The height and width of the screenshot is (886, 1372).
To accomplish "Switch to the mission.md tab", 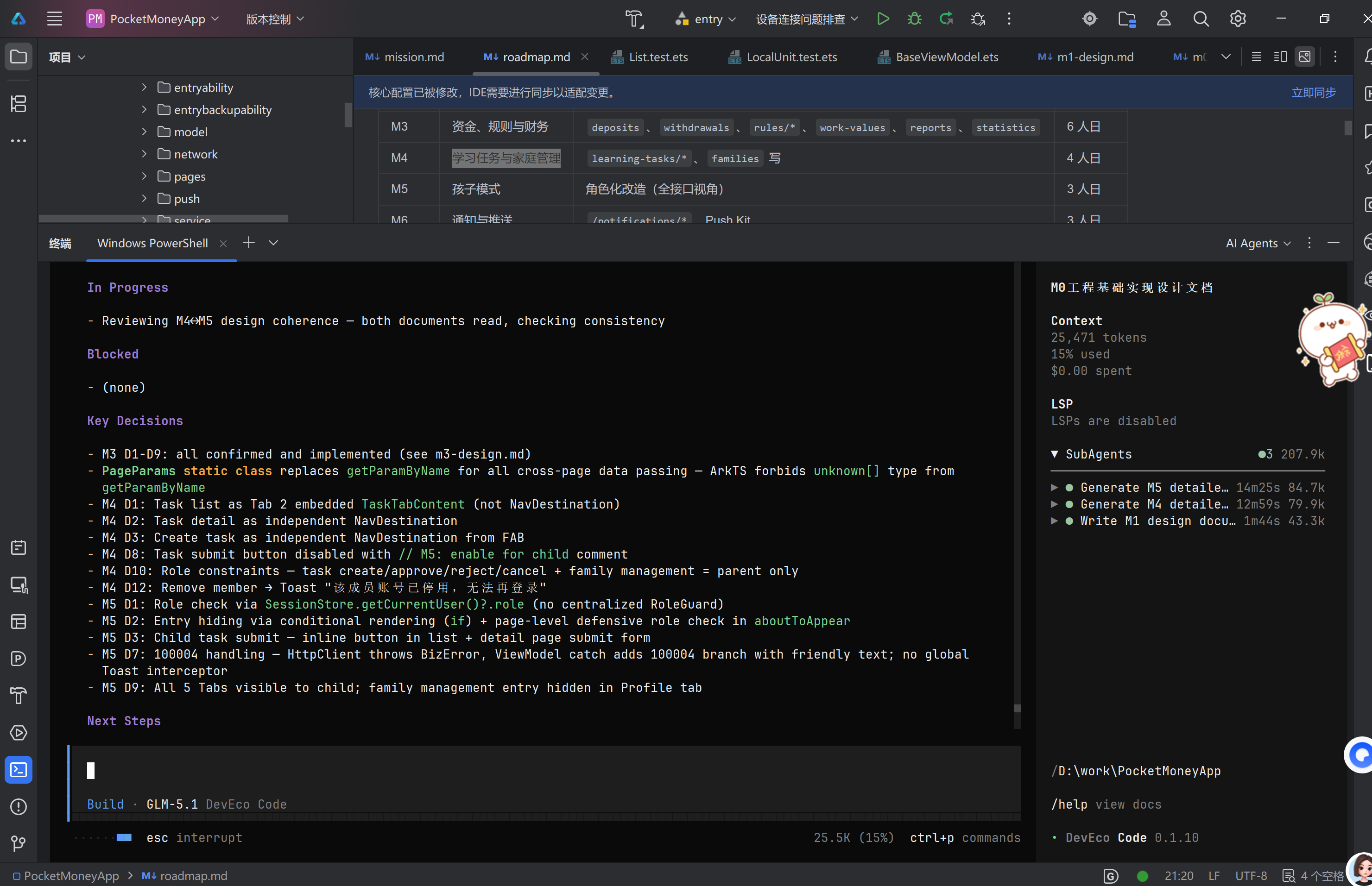I will click(x=405, y=57).
